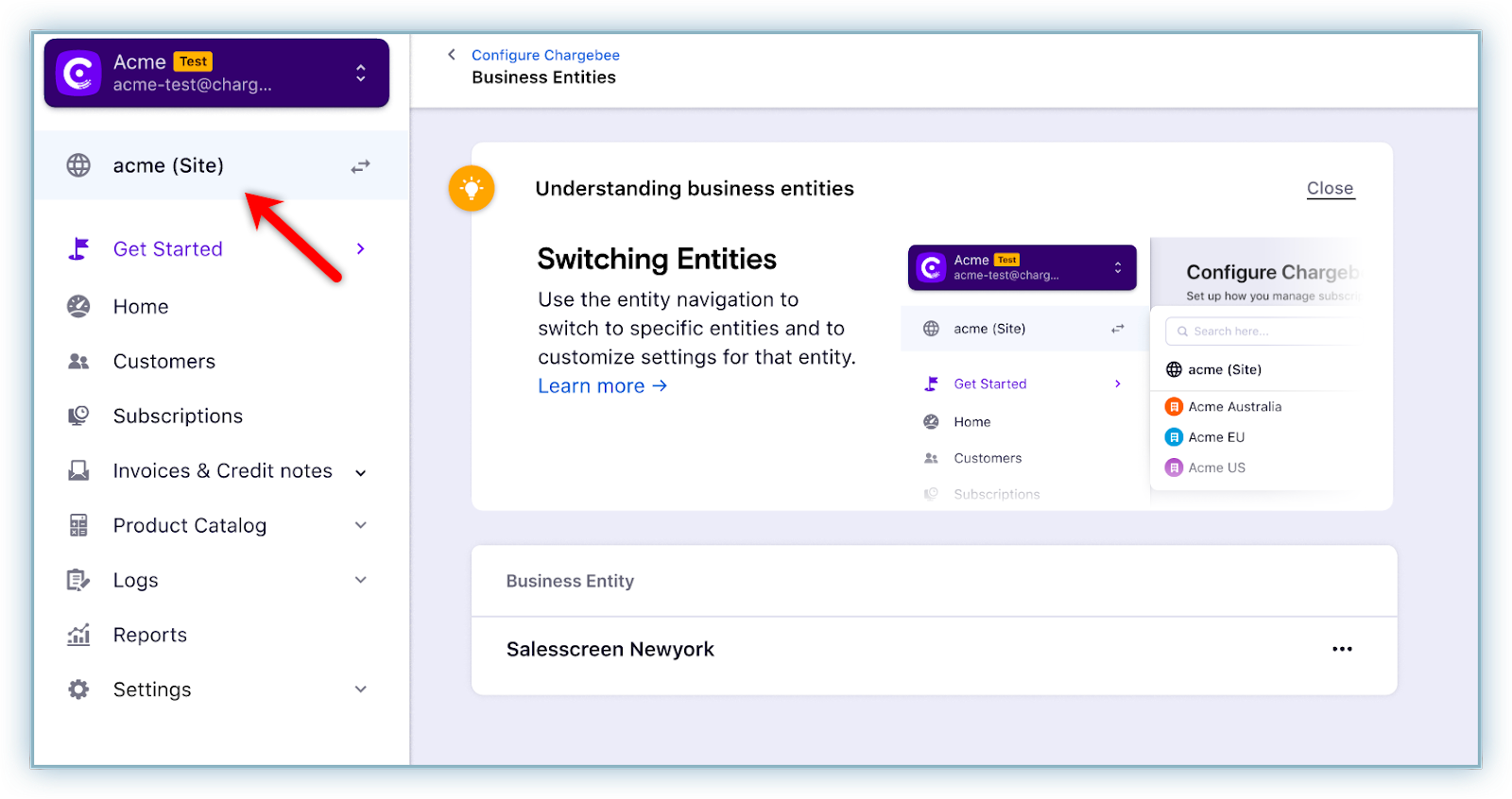
Task: Expand the Invoices & Credit notes dropdown
Action: [x=361, y=472]
